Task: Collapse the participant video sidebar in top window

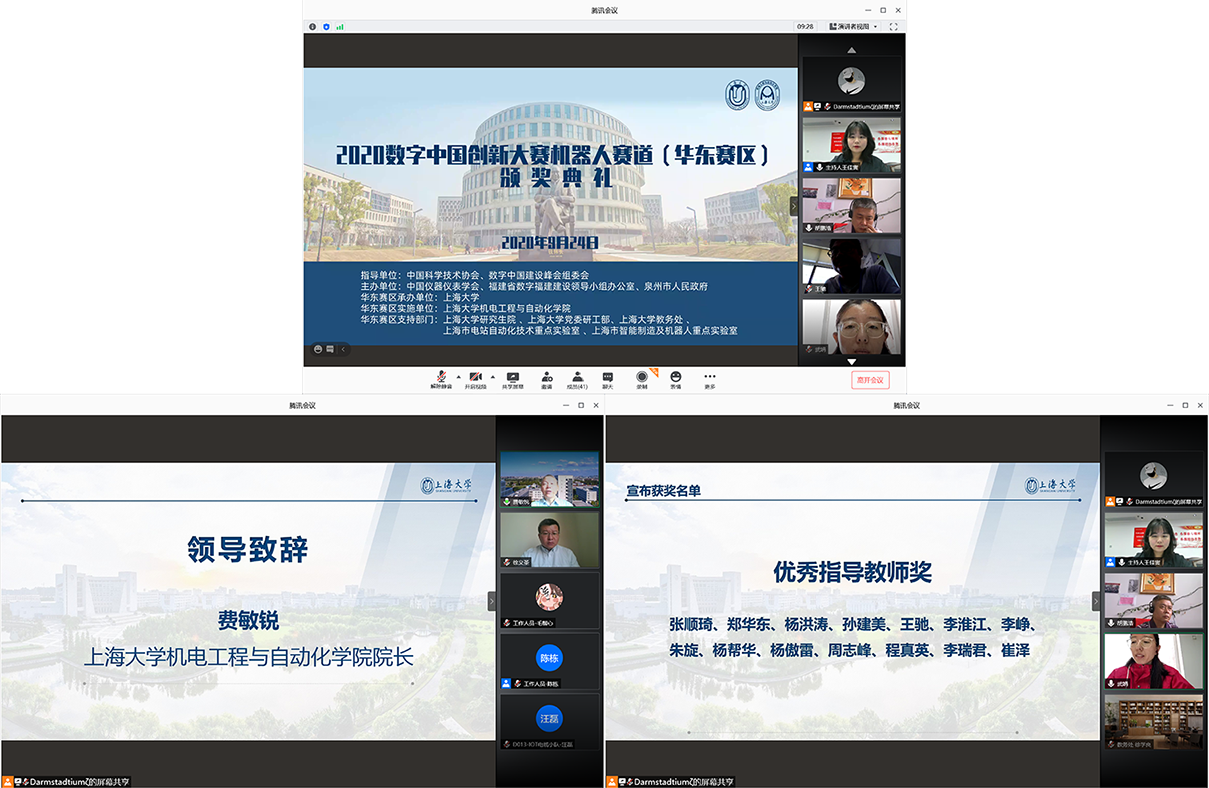Action: (x=794, y=206)
